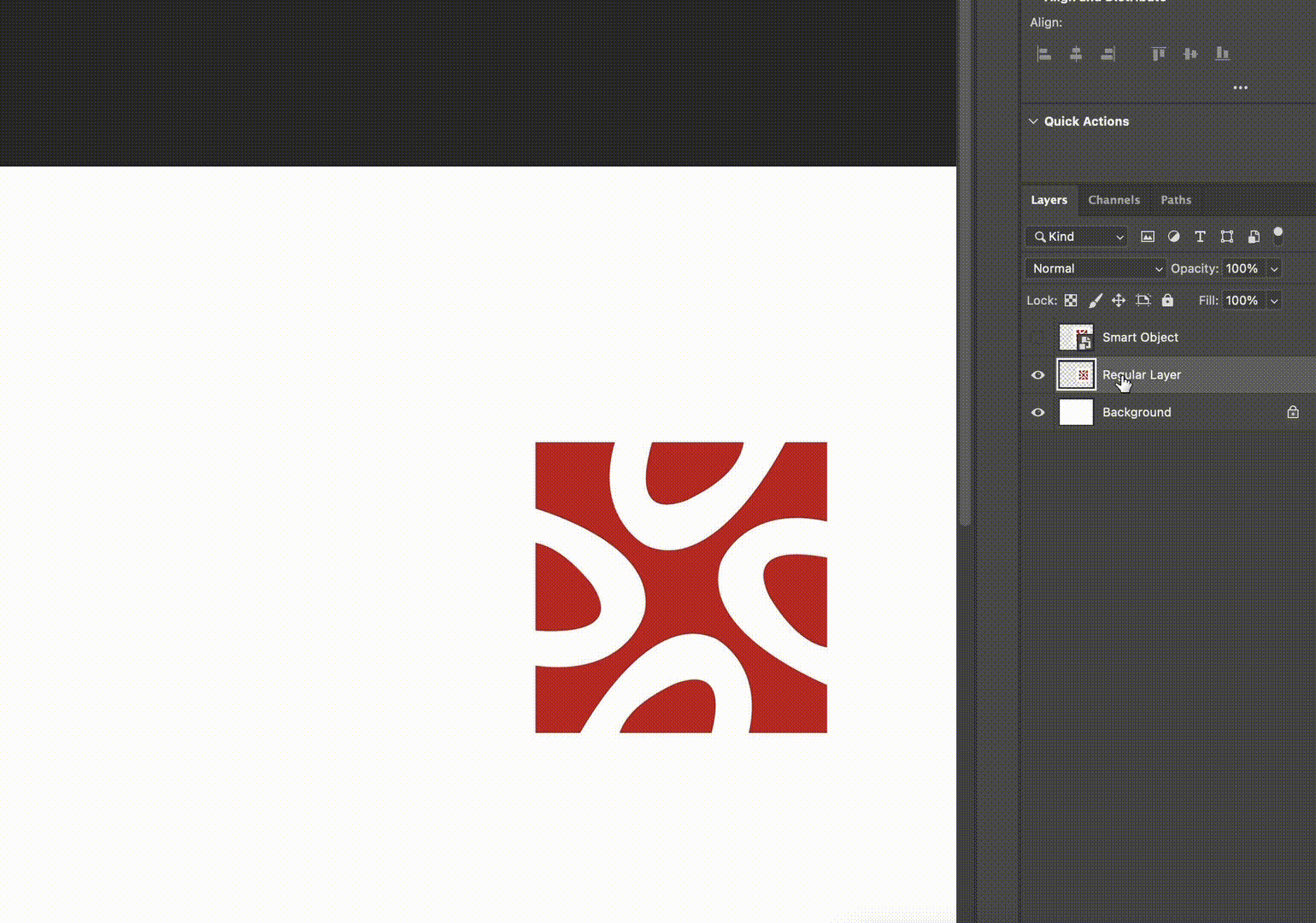
Task: Select the Regular Layer name
Action: 1142,375
